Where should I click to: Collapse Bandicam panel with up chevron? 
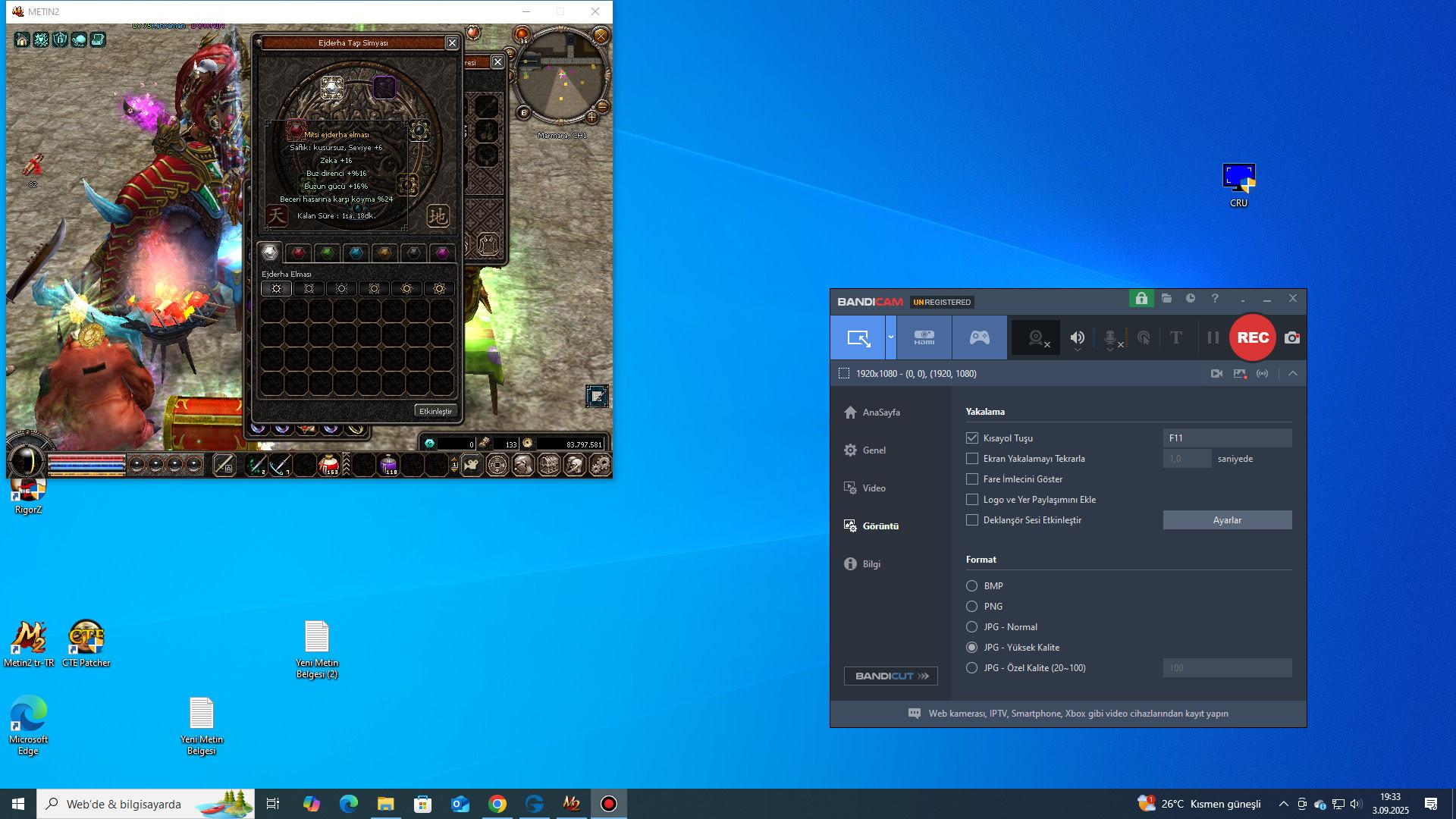point(1293,374)
